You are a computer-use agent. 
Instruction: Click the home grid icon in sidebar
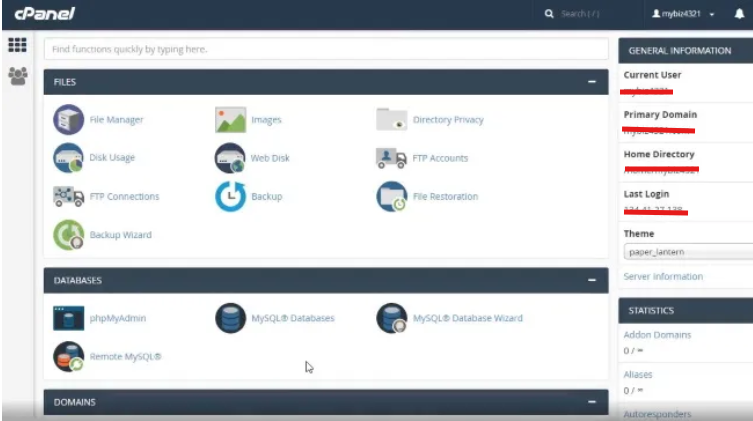[17, 45]
